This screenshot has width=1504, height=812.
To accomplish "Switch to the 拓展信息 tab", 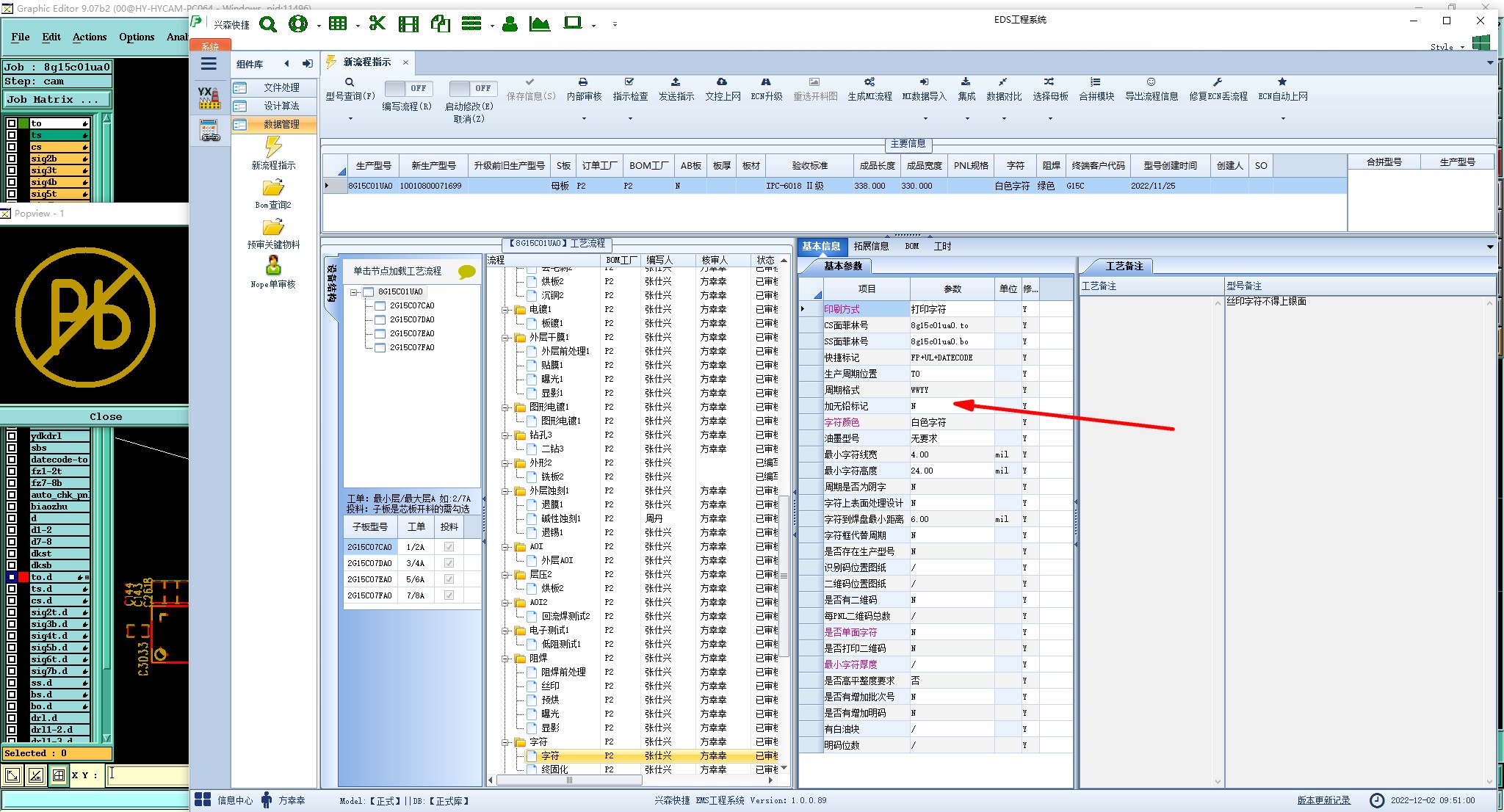I will coord(871,246).
